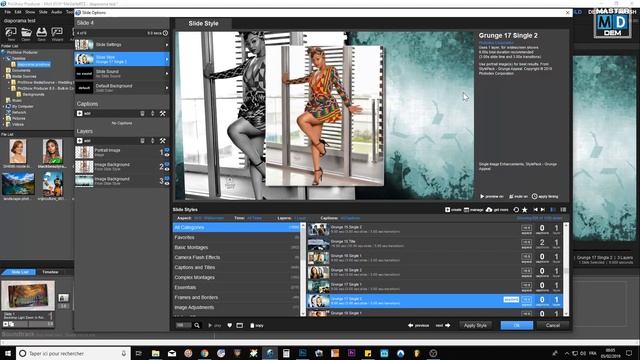Click the circle icon beside the star
The image size is (640, 360).
tap(516, 210)
